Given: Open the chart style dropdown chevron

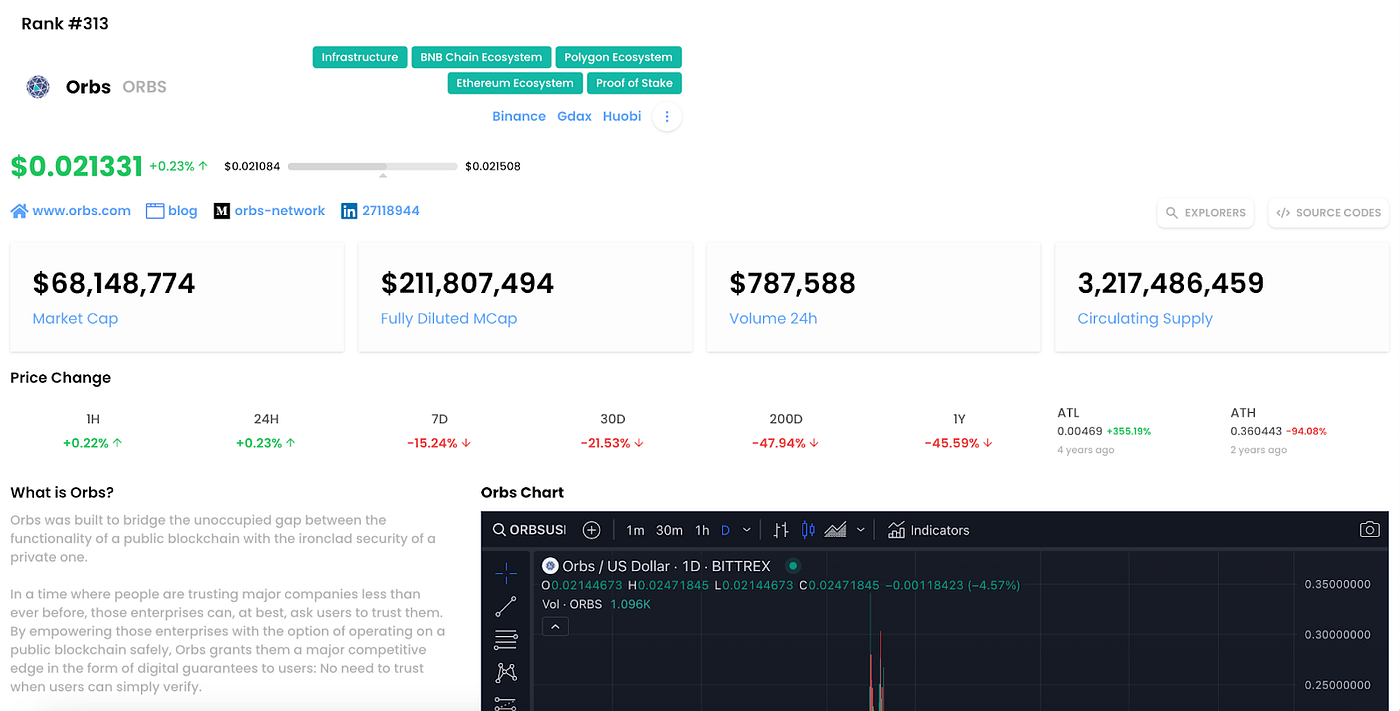Looking at the screenshot, I should click(x=862, y=529).
